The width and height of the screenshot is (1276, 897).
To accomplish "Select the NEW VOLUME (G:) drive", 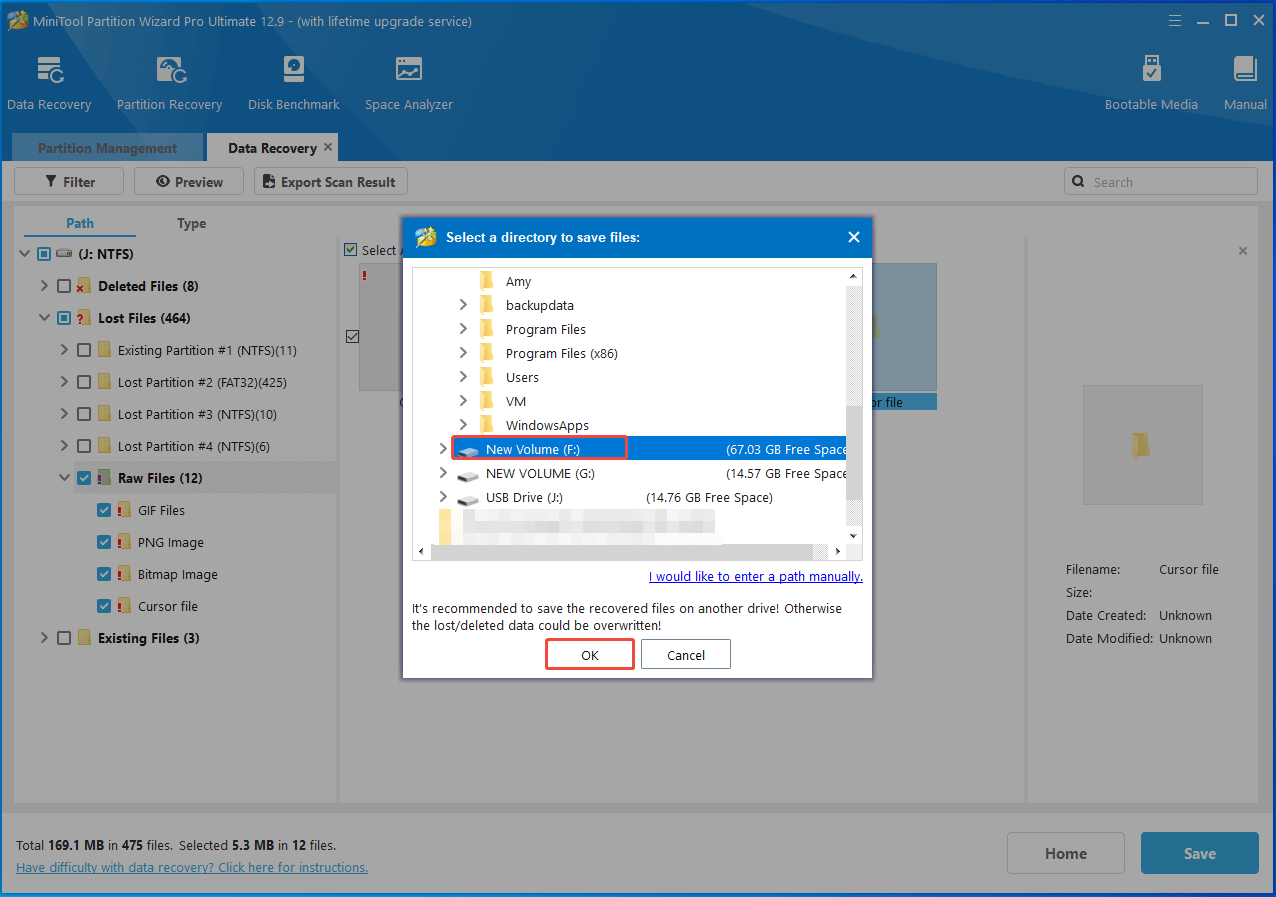I will click(x=541, y=473).
